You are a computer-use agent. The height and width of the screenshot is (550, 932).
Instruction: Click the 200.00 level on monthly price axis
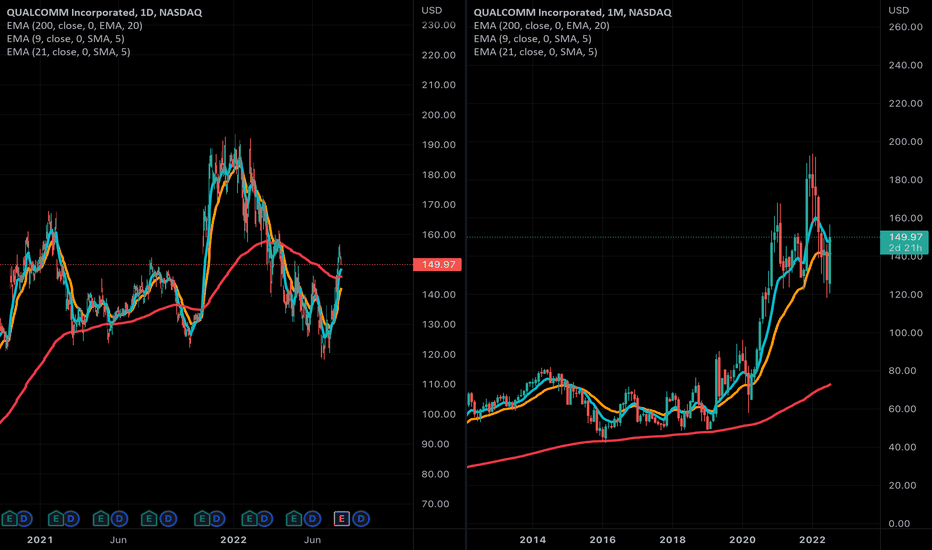click(906, 142)
